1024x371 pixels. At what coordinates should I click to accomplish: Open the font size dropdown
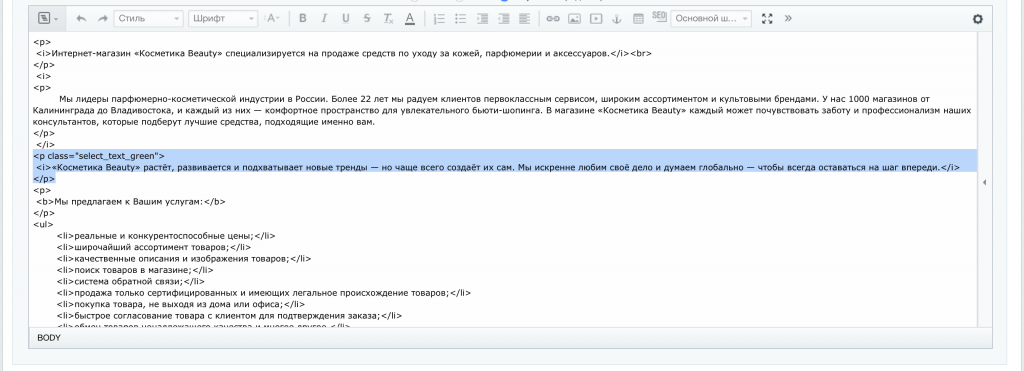point(272,18)
